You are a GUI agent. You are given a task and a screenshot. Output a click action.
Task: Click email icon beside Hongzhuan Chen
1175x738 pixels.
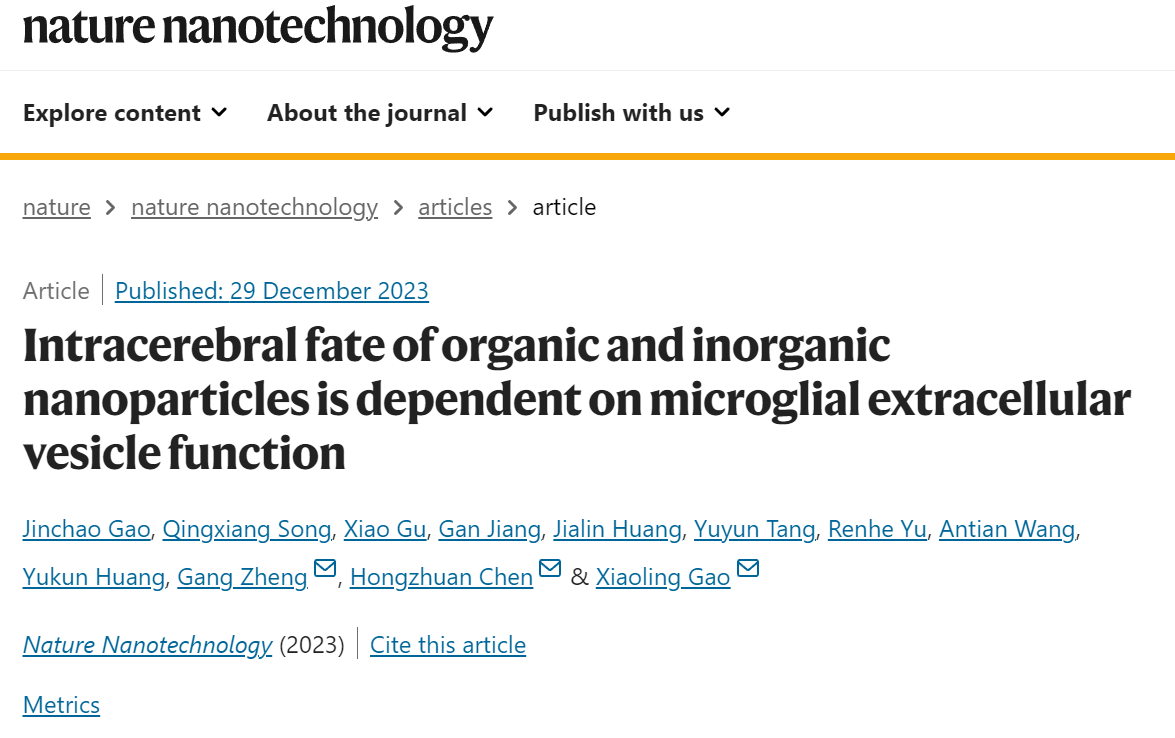pyautogui.click(x=550, y=569)
